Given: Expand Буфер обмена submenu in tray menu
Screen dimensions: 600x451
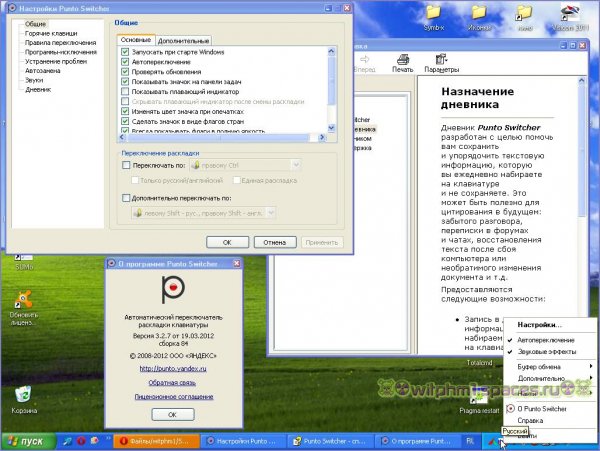Looking at the screenshot, I should tap(550, 367).
